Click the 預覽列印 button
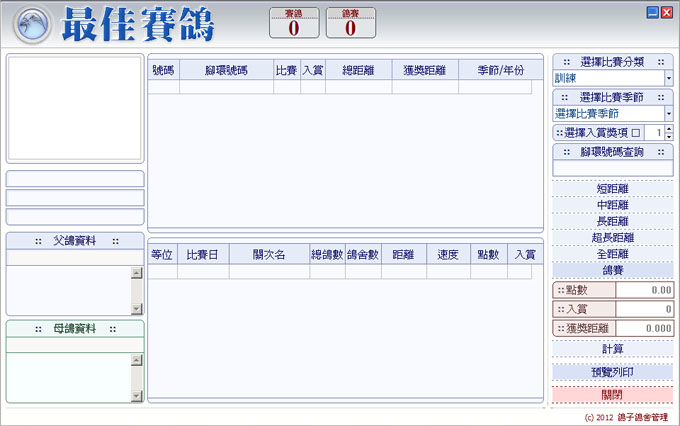 [x=612, y=372]
